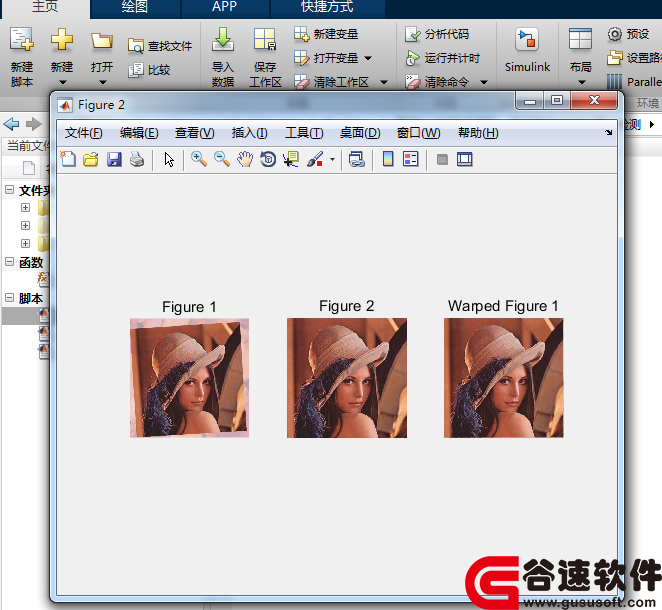Open 插入(I) menu in Figure 2
Image resolution: width=662 pixels, height=610 pixels.
click(249, 133)
